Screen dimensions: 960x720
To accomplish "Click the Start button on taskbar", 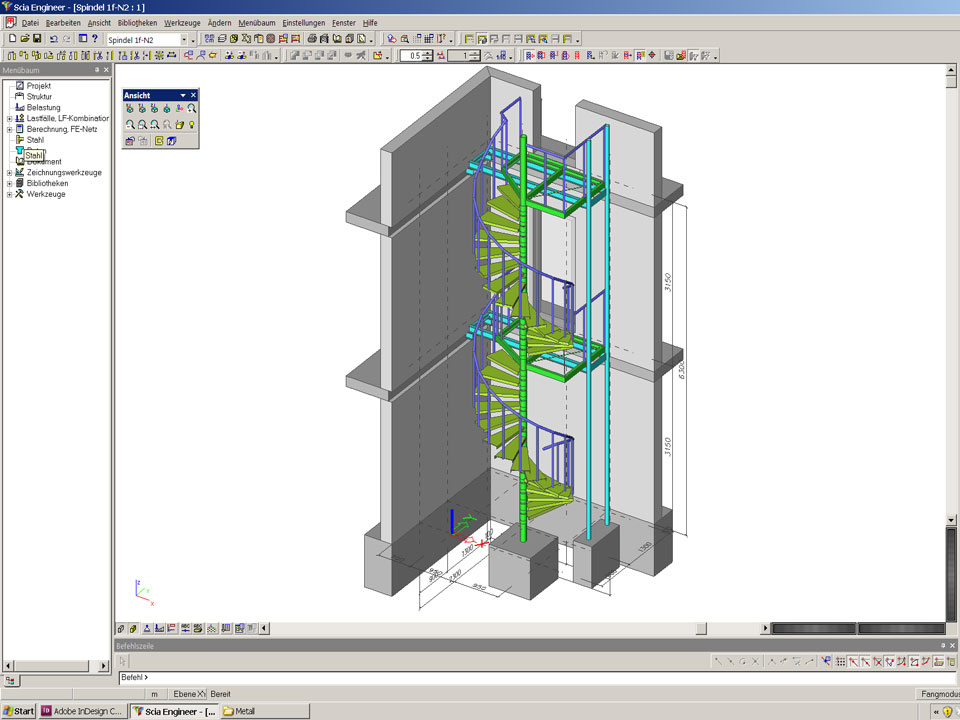I will coord(18,711).
